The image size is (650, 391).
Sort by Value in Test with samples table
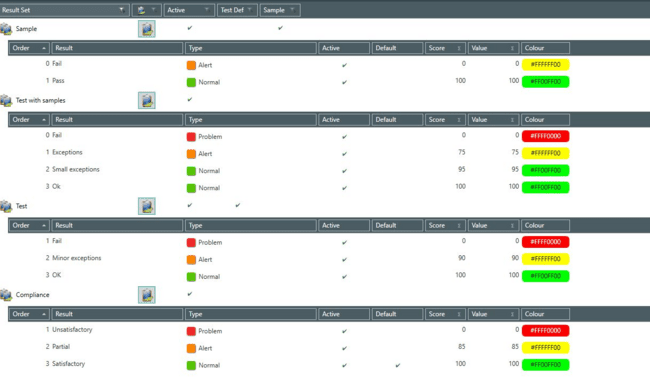point(494,120)
